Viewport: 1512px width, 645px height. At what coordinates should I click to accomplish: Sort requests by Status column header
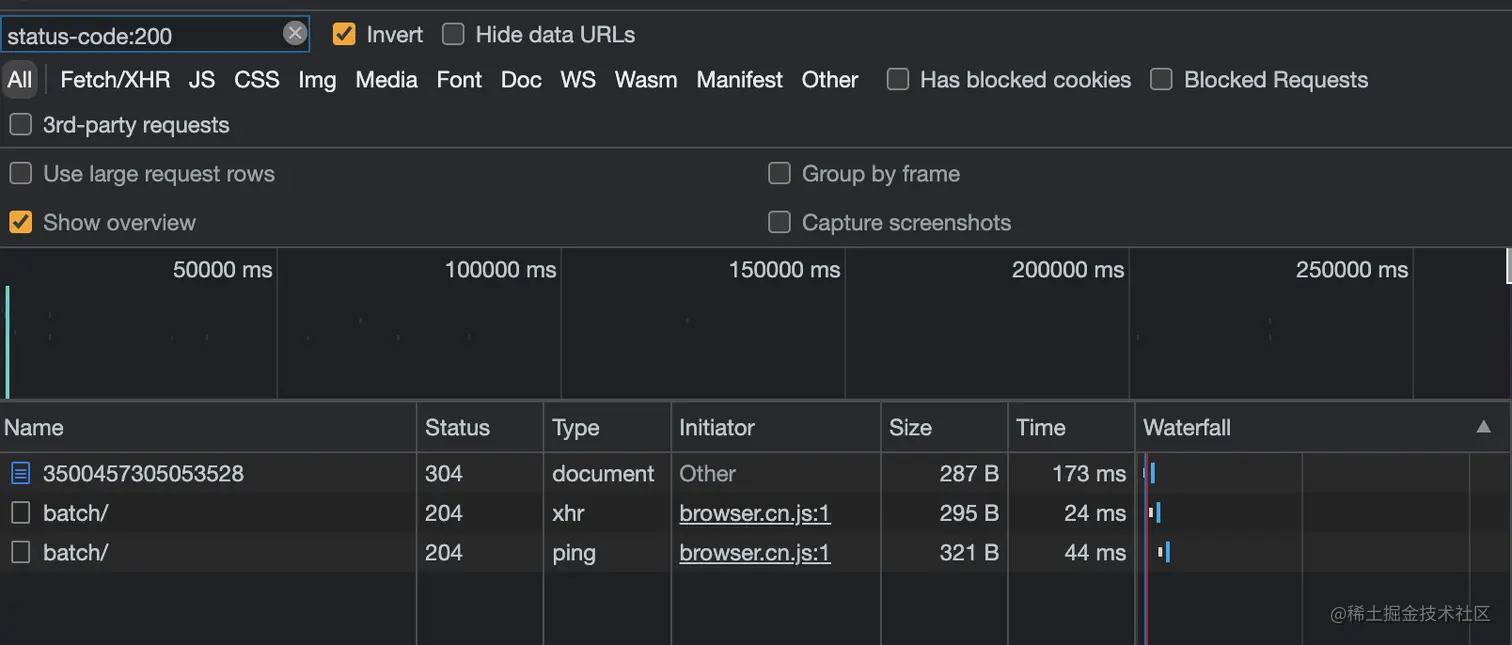457,427
